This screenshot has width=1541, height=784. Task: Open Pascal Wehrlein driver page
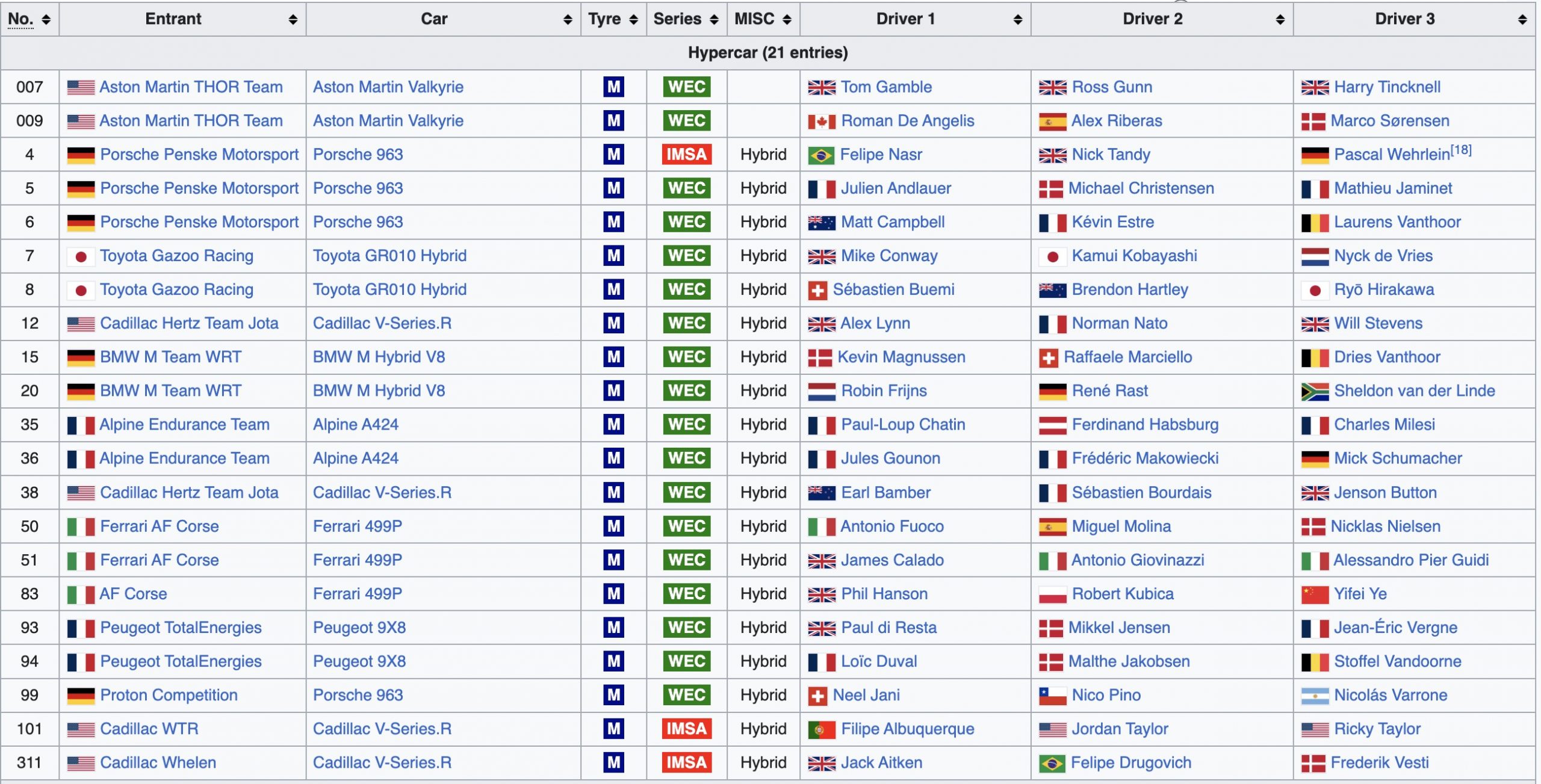pos(1392,154)
